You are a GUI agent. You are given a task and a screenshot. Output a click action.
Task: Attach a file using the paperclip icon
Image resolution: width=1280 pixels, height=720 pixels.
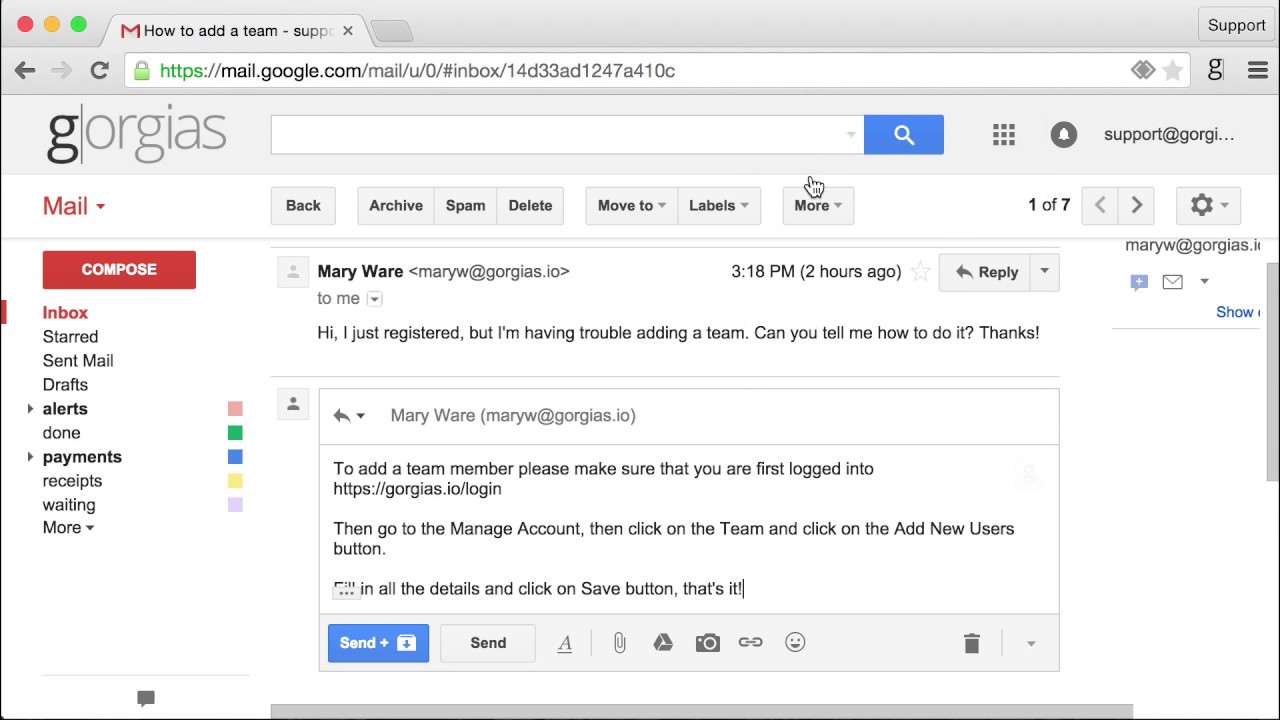tap(619, 643)
